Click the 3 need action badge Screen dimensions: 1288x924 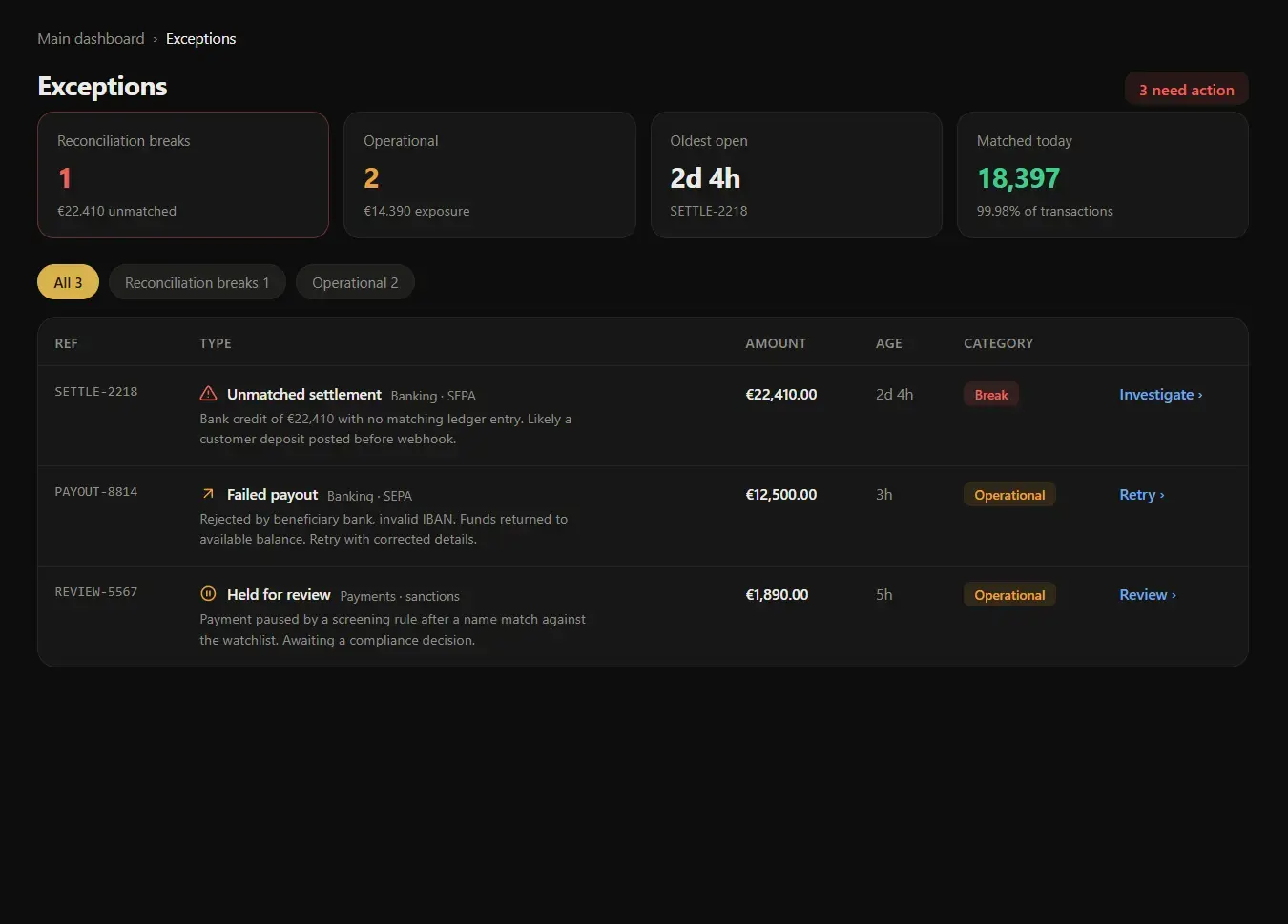coord(1186,90)
